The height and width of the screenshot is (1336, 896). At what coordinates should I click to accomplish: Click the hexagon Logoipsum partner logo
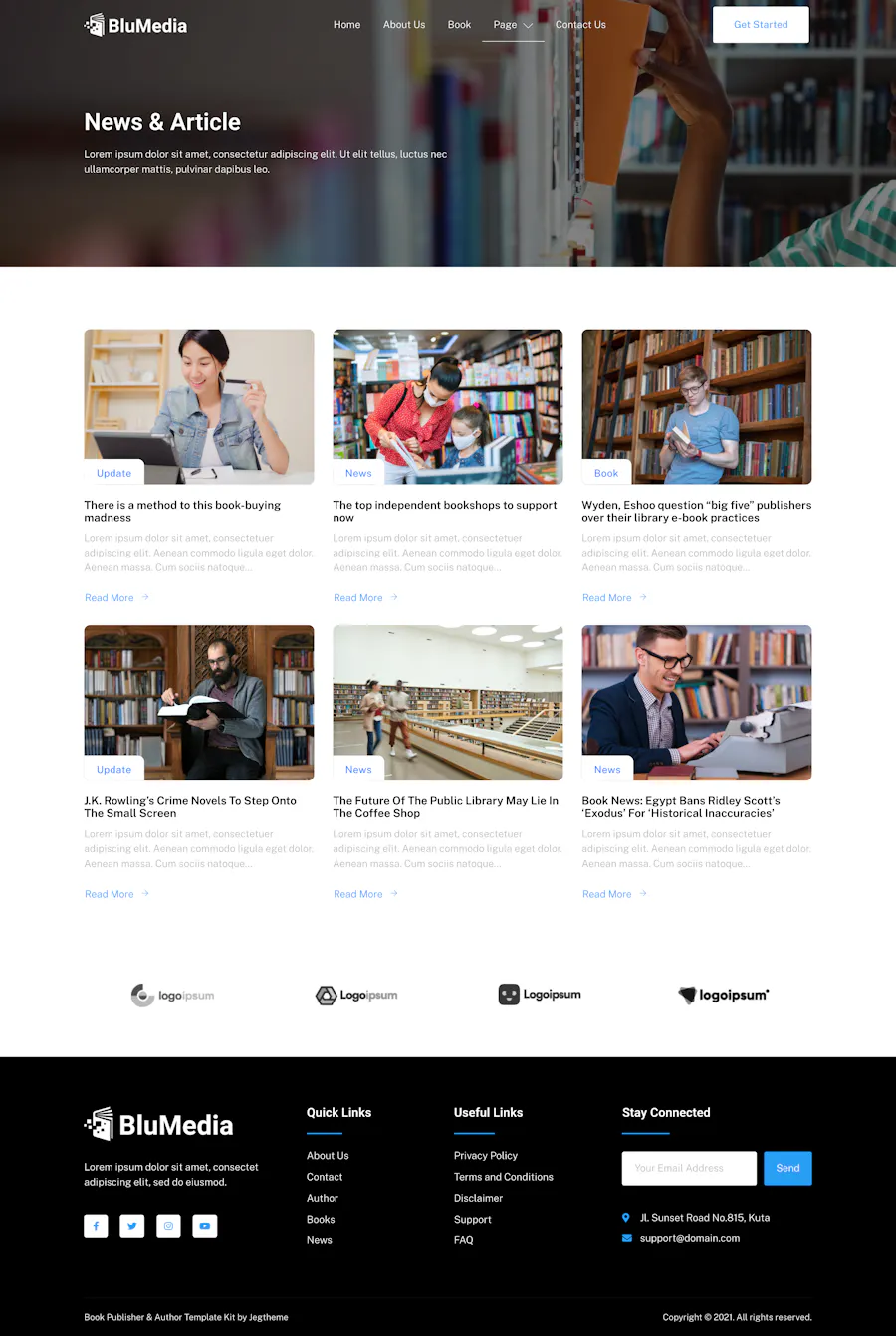pos(356,995)
